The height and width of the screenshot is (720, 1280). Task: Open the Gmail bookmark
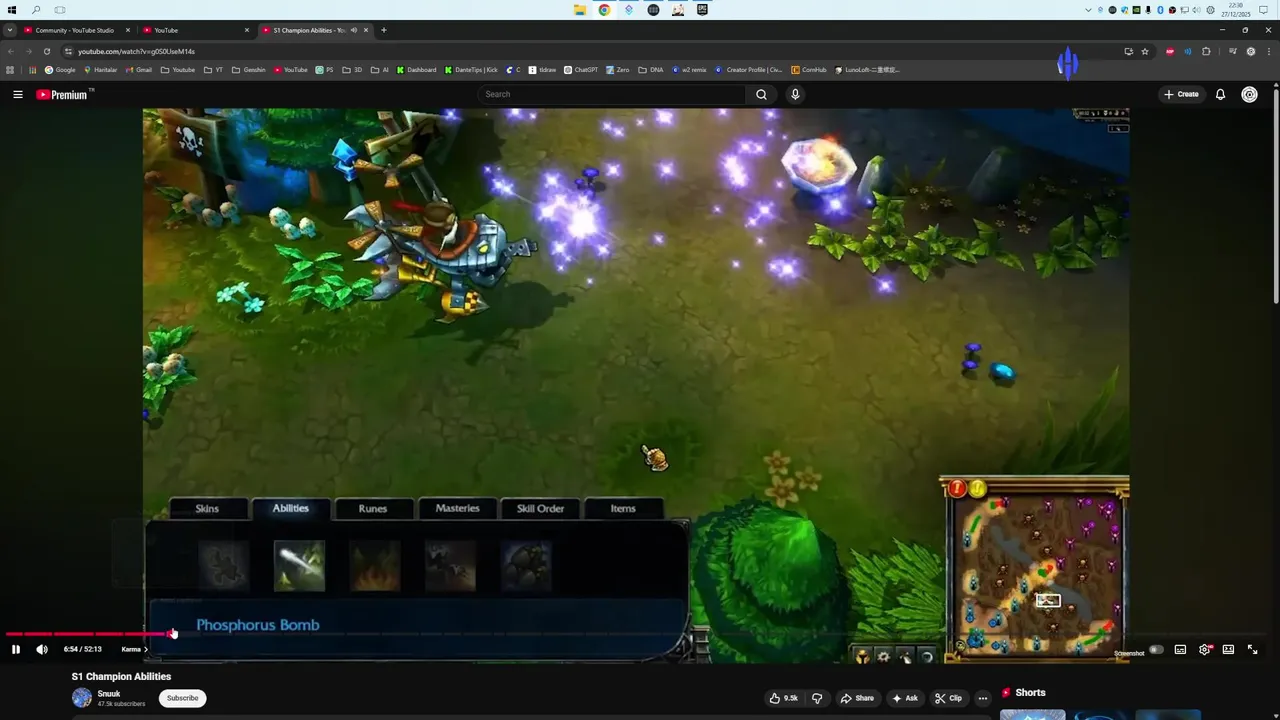coord(139,70)
